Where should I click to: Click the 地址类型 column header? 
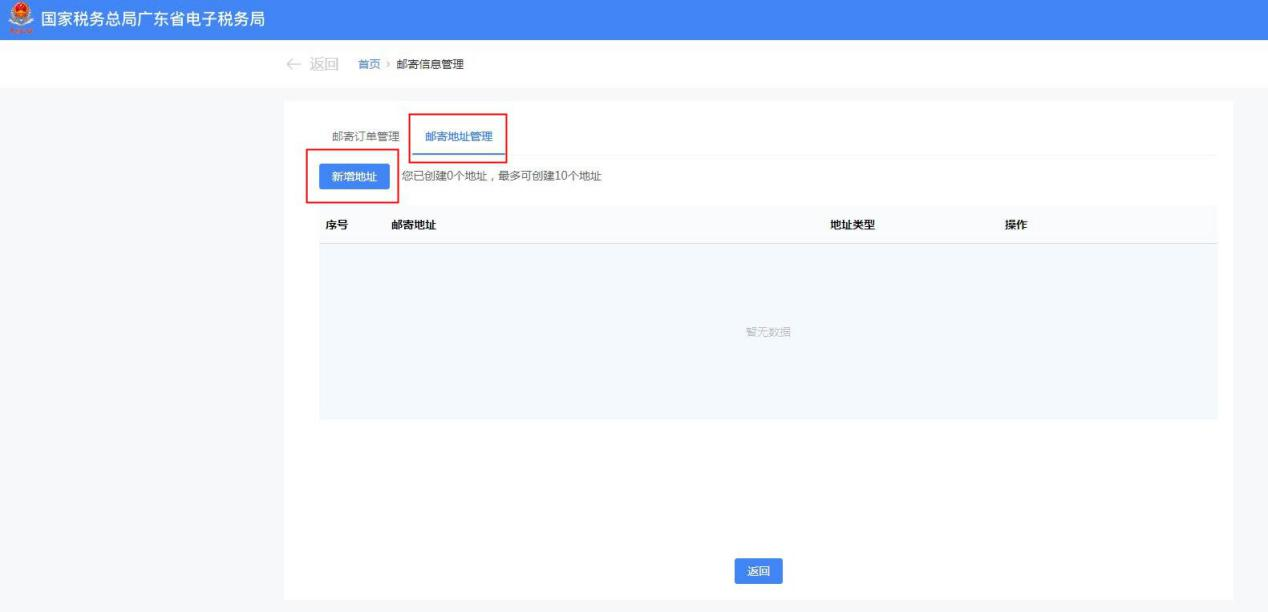tap(852, 225)
